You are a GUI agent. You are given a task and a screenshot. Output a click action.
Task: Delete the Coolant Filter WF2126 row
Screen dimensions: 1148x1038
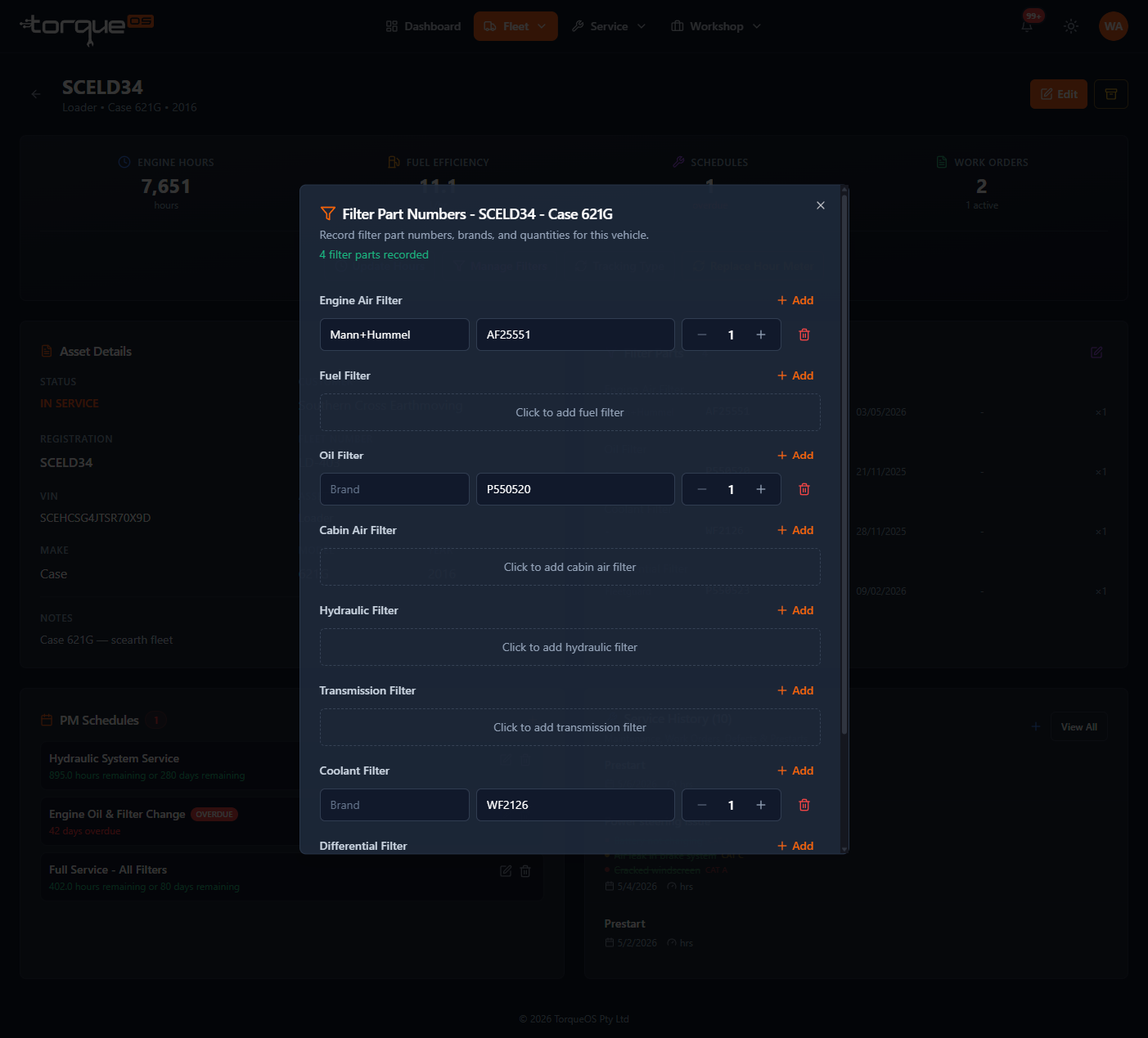coord(804,805)
